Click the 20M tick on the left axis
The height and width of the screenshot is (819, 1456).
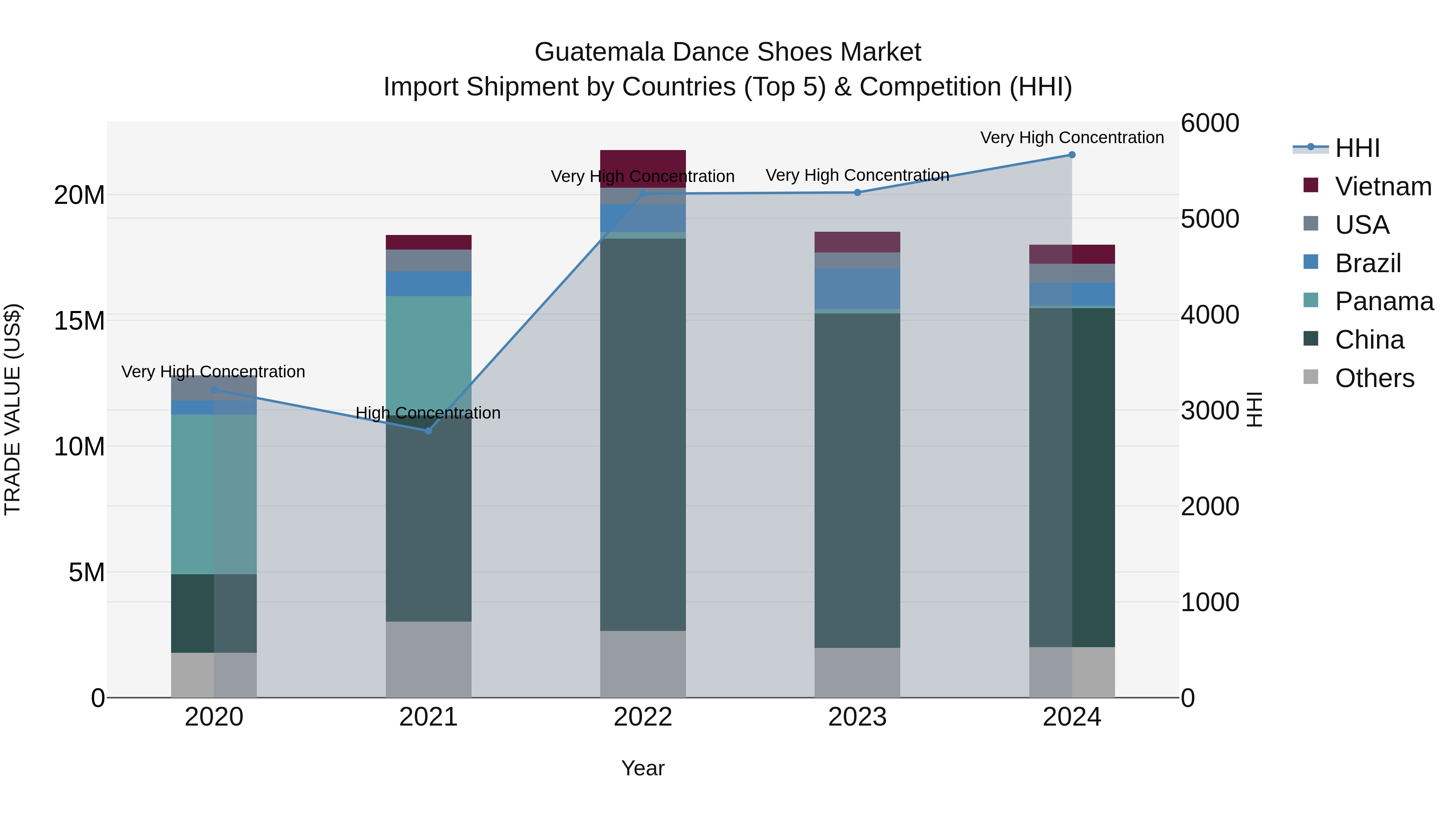pyautogui.click(x=79, y=195)
